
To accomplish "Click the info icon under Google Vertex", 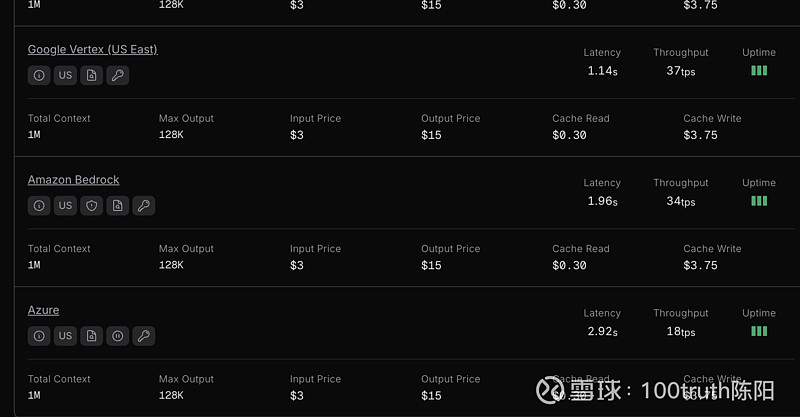I will pyautogui.click(x=39, y=75).
